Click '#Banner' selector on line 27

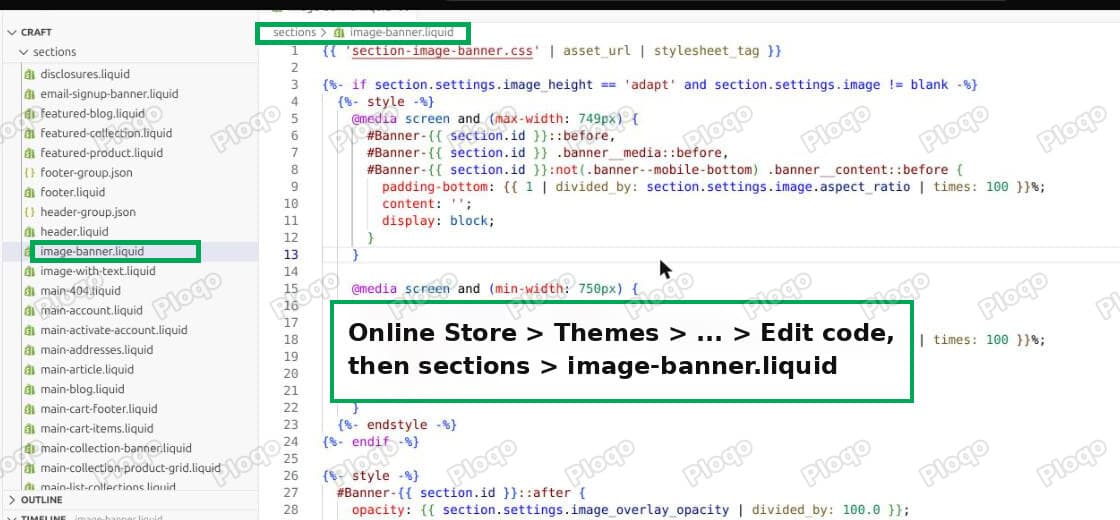tap(362, 493)
